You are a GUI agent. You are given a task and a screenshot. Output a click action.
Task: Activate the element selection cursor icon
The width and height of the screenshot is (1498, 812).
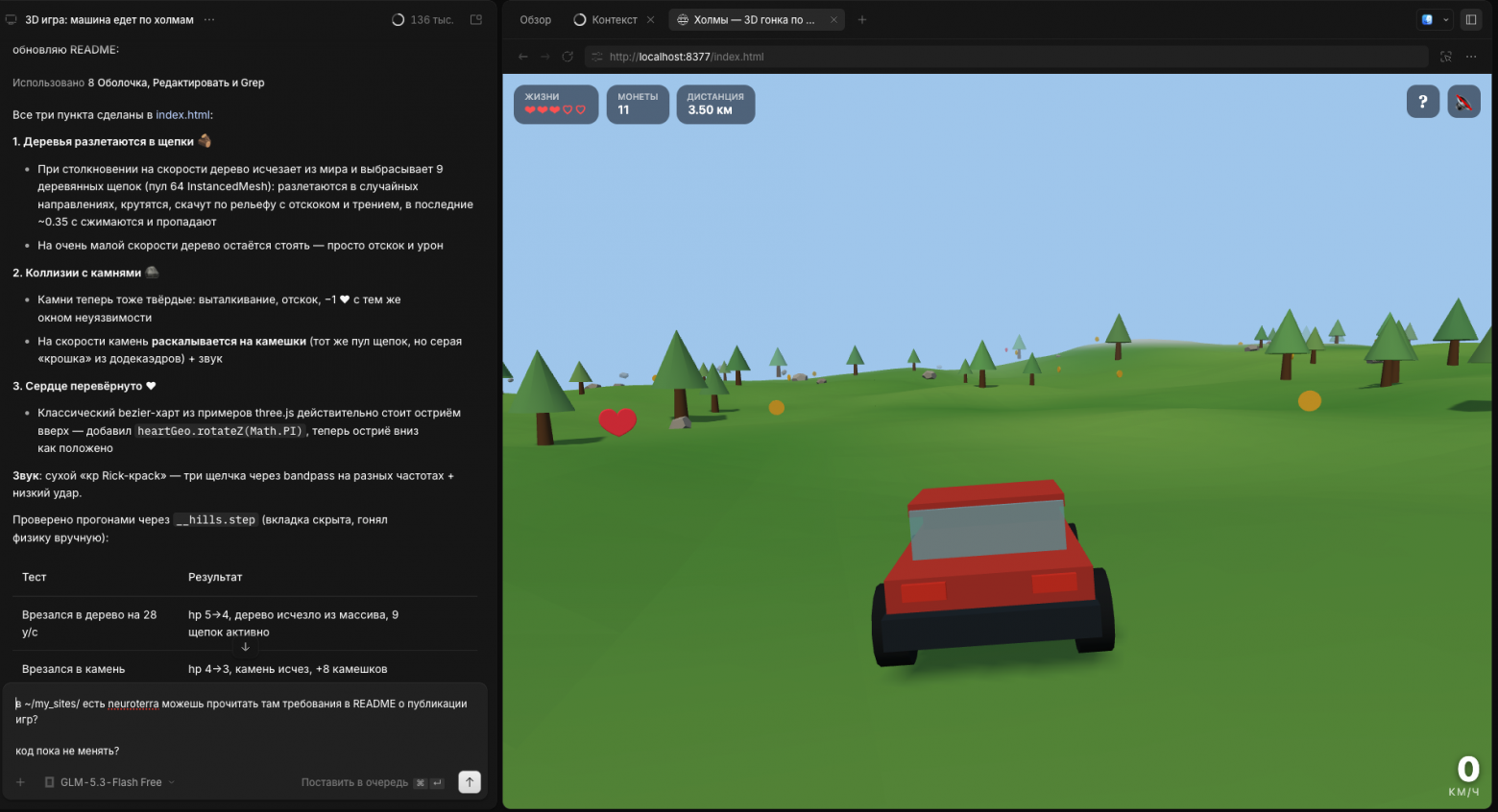[x=1446, y=57]
